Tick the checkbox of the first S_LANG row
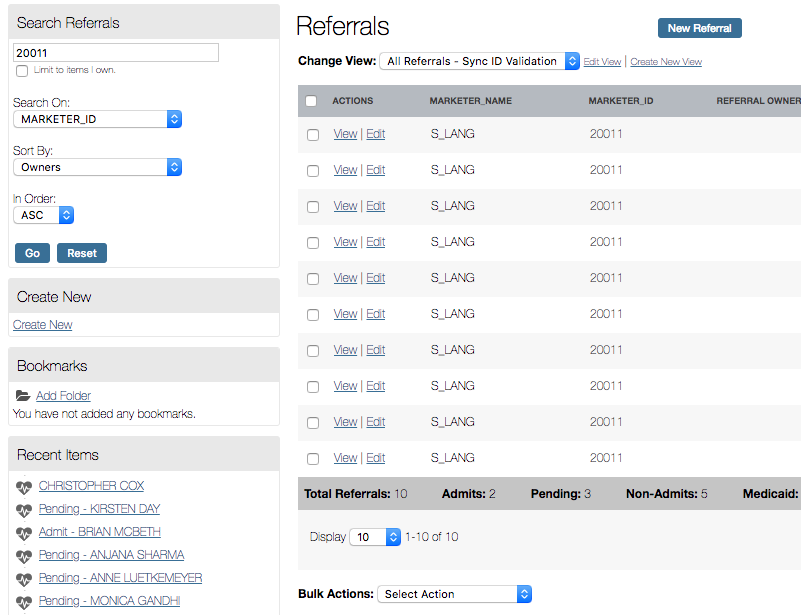This screenshot has height=615, width=801. [x=313, y=135]
